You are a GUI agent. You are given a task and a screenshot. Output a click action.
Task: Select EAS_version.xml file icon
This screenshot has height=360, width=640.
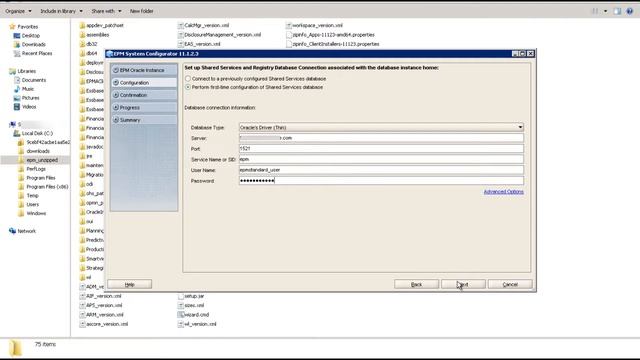click(x=180, y=44)
